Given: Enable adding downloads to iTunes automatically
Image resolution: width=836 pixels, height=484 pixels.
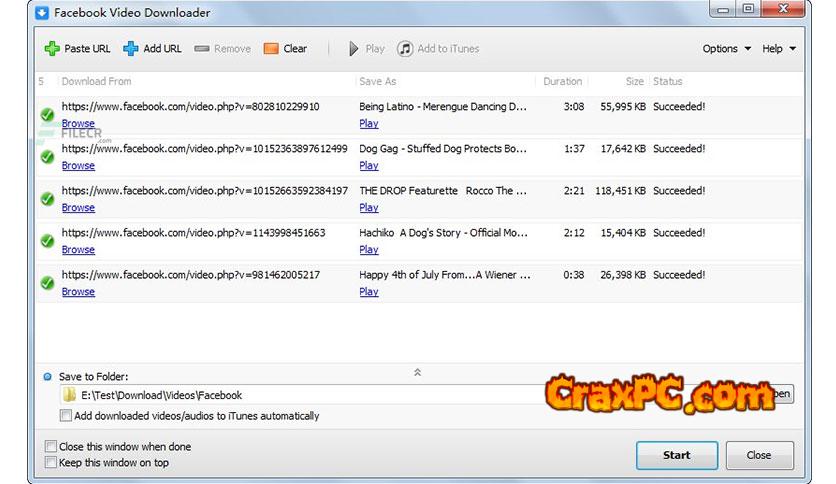Looking at the screenshot, I should 66,416.
